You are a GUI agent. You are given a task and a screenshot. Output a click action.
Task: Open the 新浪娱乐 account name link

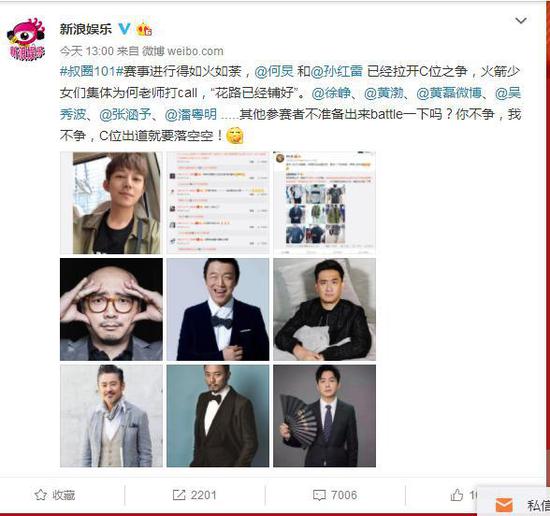[86, 29]
